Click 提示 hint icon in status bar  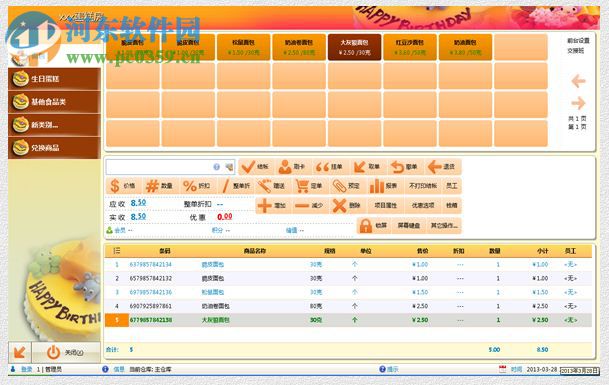tap(382, 369)
